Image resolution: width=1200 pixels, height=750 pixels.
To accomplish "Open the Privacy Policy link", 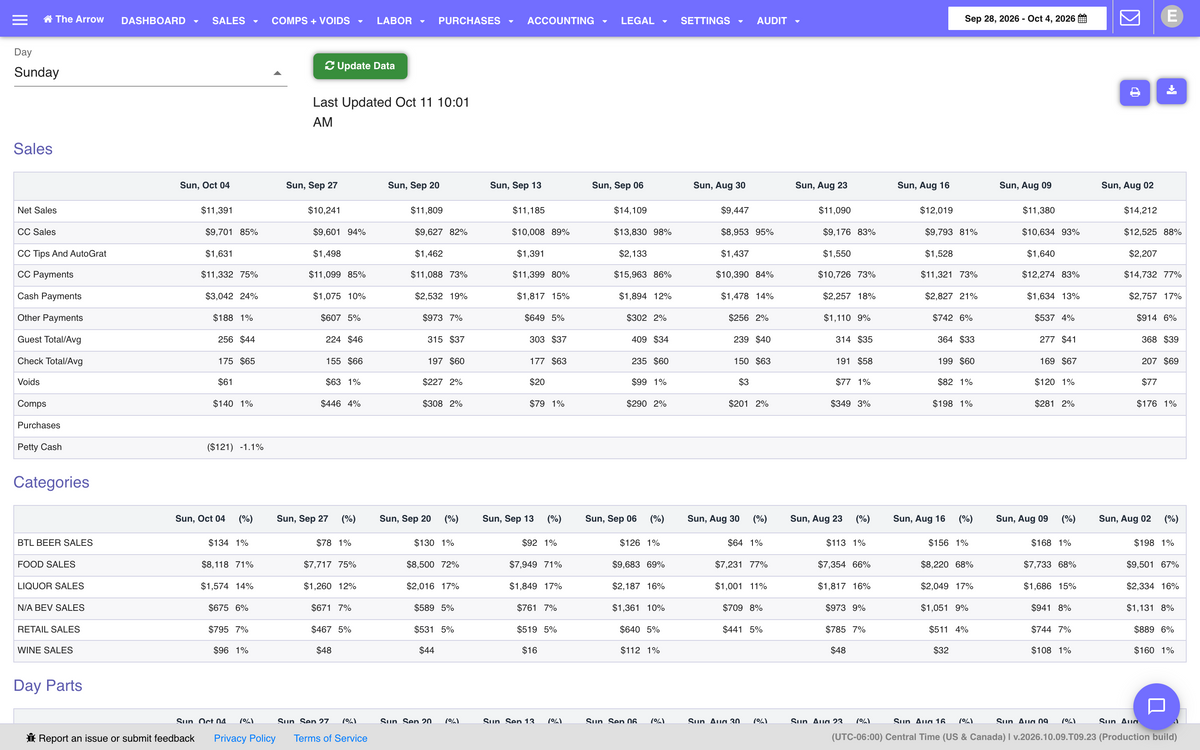I will [x=245, y=738].
